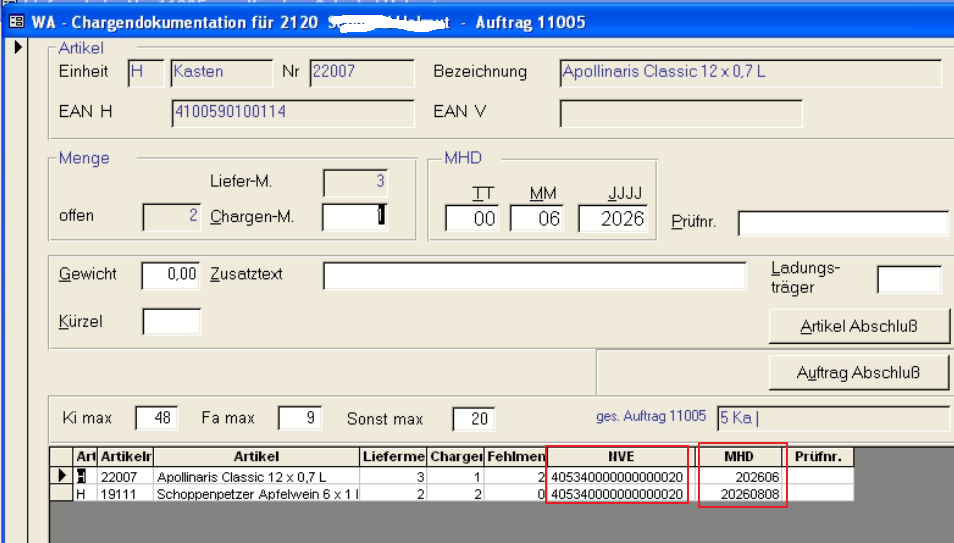Viewport: 954px width, 543px height.
Task: Click the MHD day (TT) field
Action: 471,218
